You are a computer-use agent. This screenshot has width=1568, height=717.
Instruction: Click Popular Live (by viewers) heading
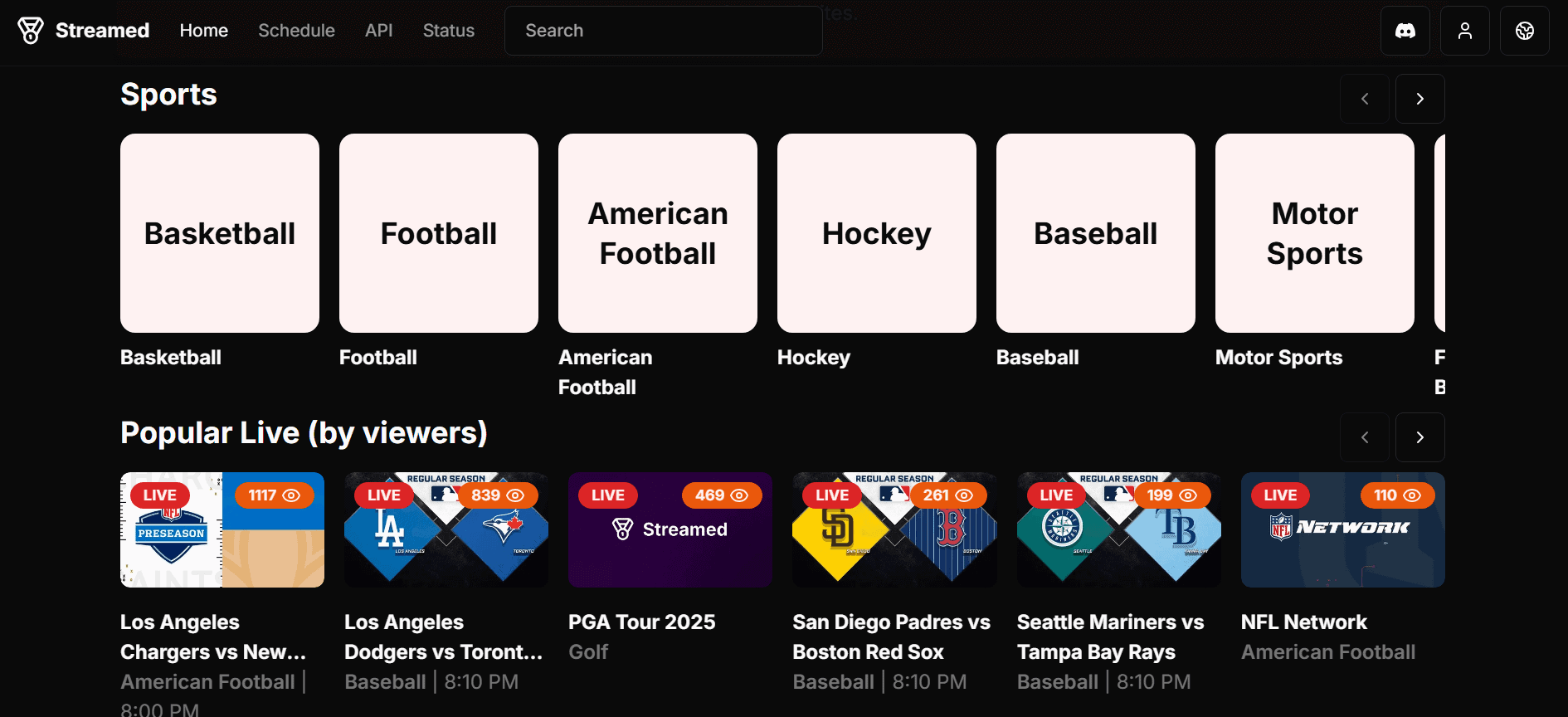[304, 433]
